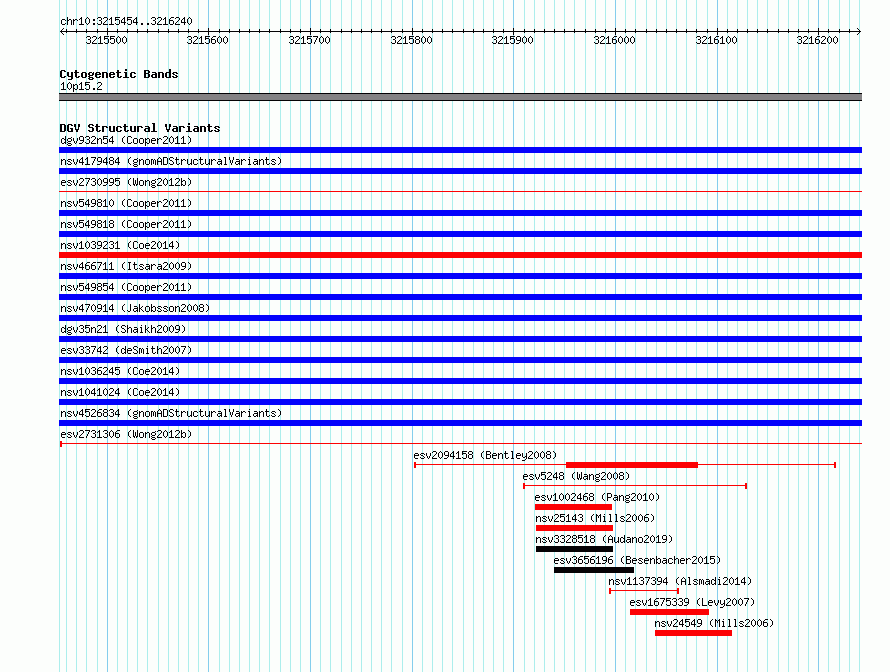
Task: Click the black bar under nsv3328518
Action: click(x=574, y=549)
